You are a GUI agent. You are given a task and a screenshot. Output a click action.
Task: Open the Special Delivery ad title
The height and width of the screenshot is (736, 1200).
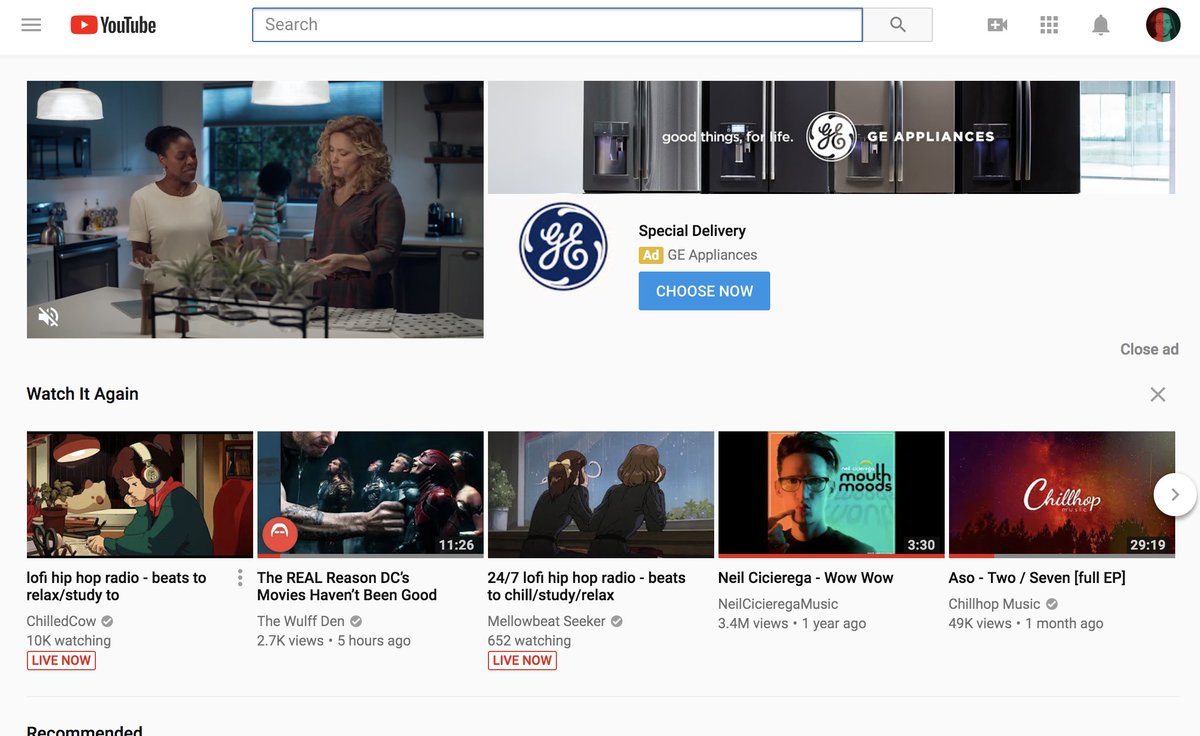click(692, 231)
